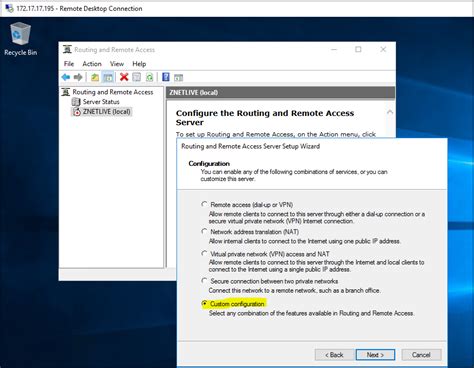
Task: Open the View menu
Action: 117,64
